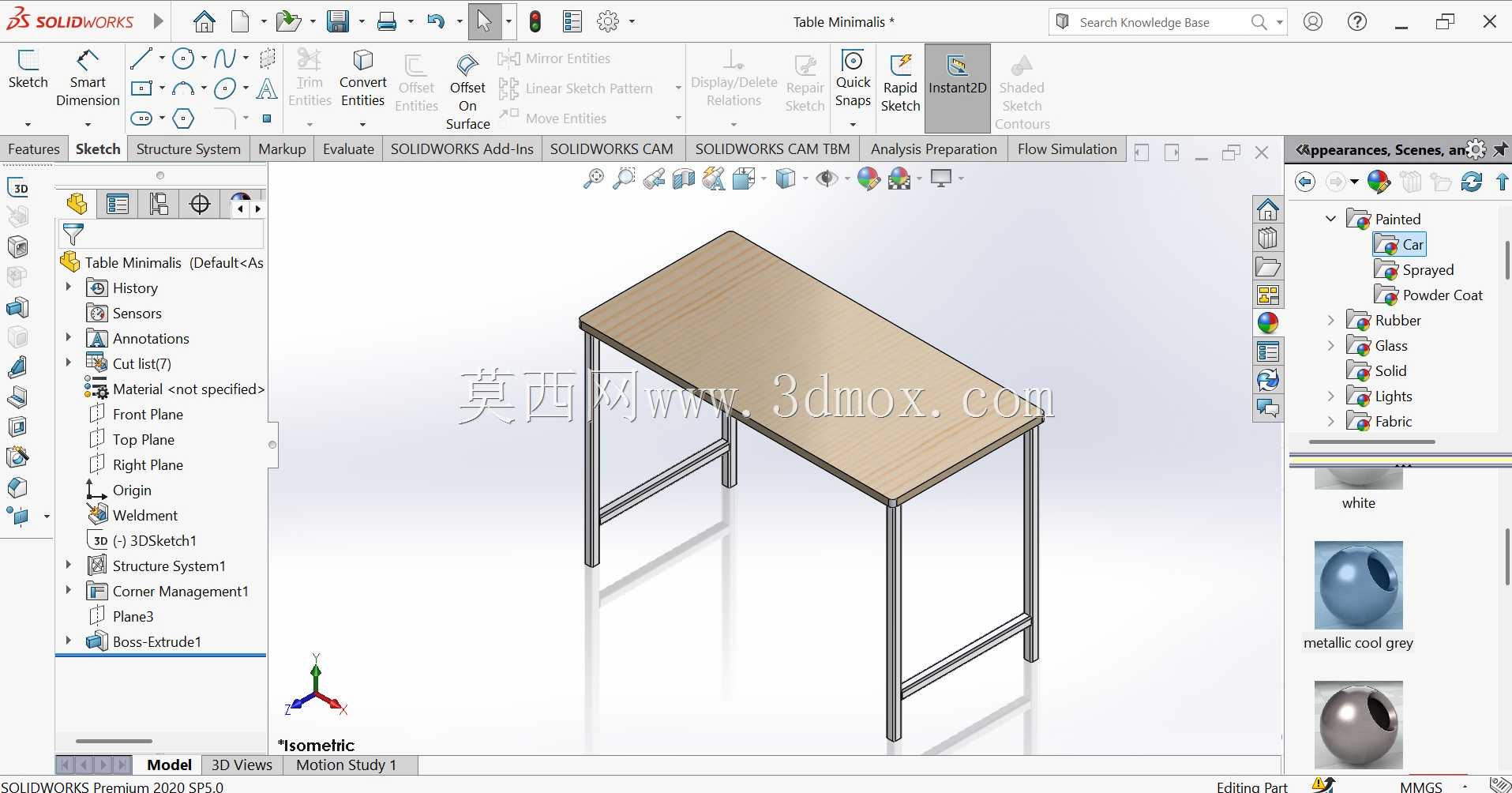The image size is (1512, 793).
Task: Open Appearances tab in task pane
Action: pos(1268,322)
